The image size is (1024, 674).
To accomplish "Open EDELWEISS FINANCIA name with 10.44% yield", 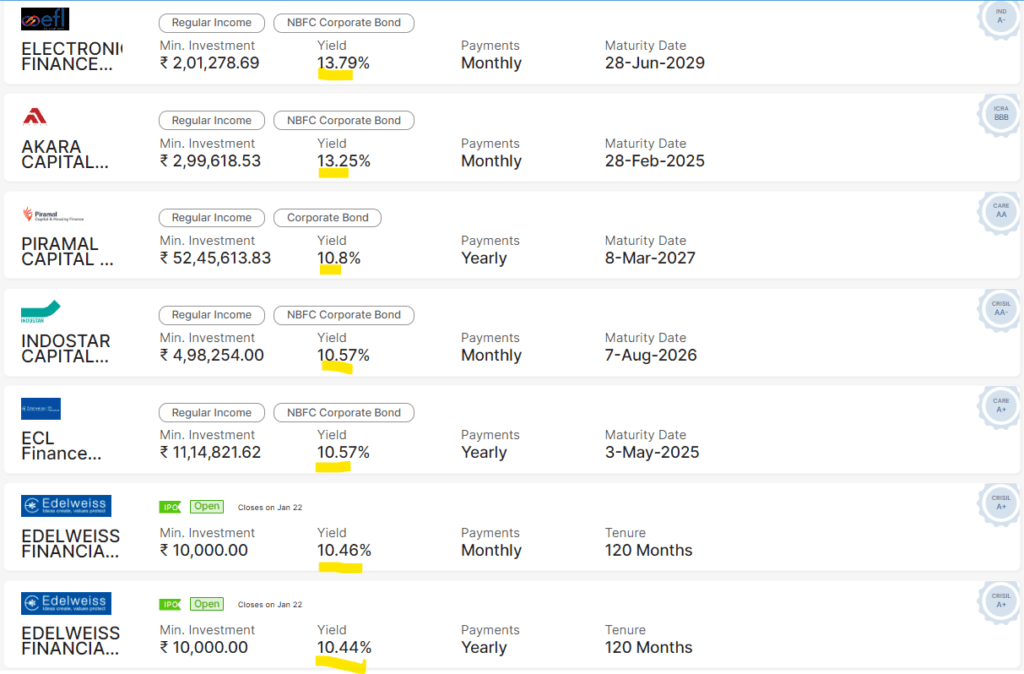I will 71,641.
